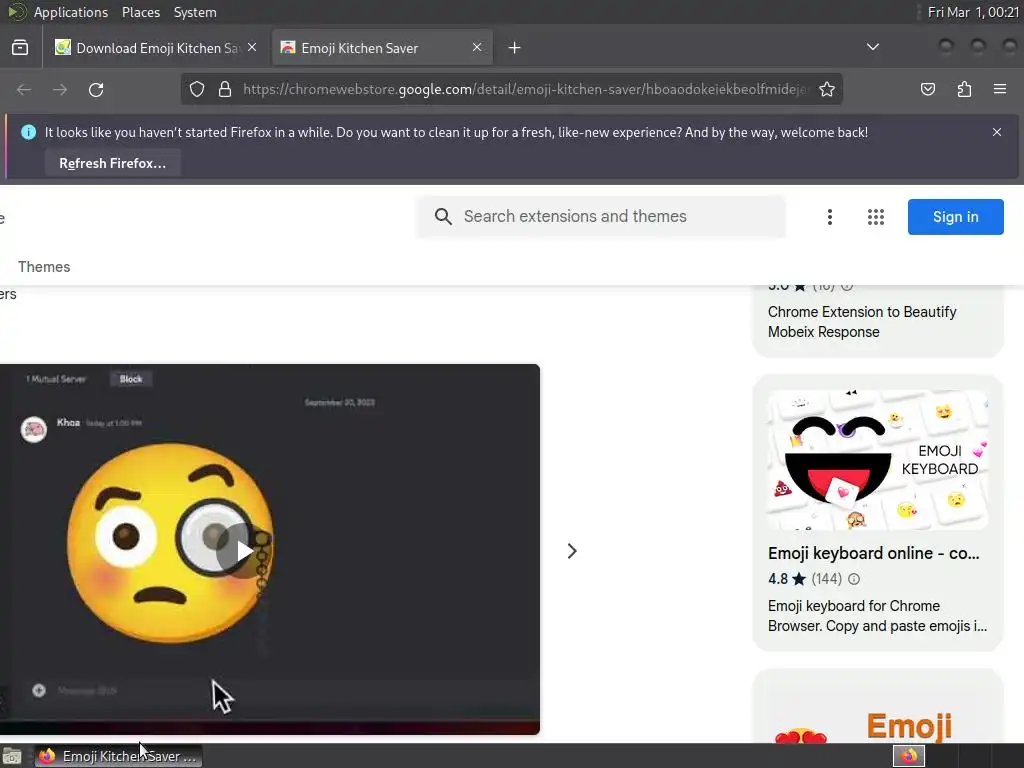1024x768 pixels.
Task: Bookmark this page with star icon
Action: point(827,89)
